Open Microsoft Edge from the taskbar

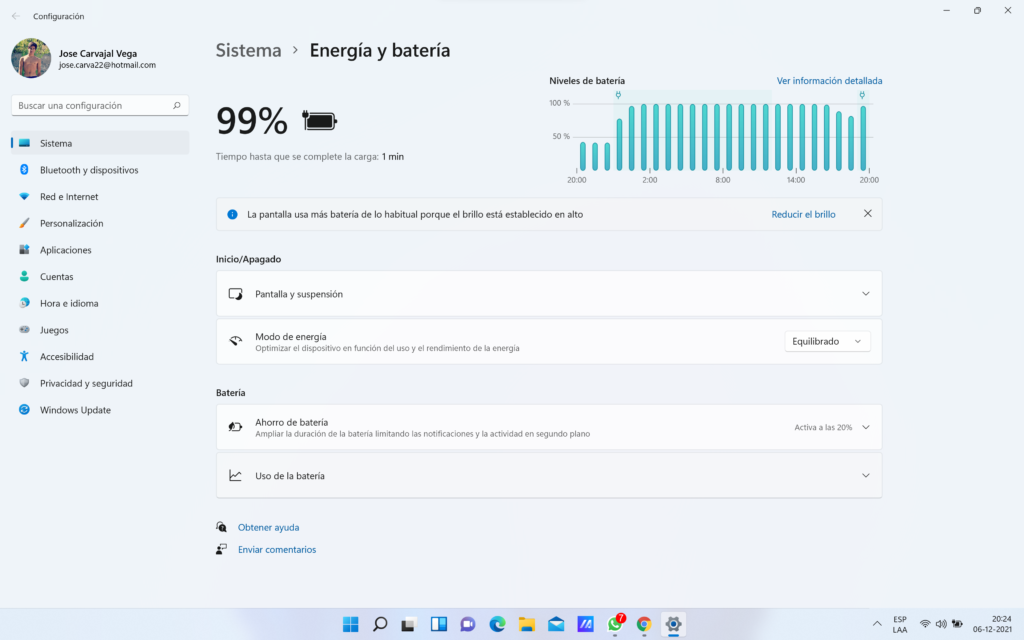(x=497, y=624)
